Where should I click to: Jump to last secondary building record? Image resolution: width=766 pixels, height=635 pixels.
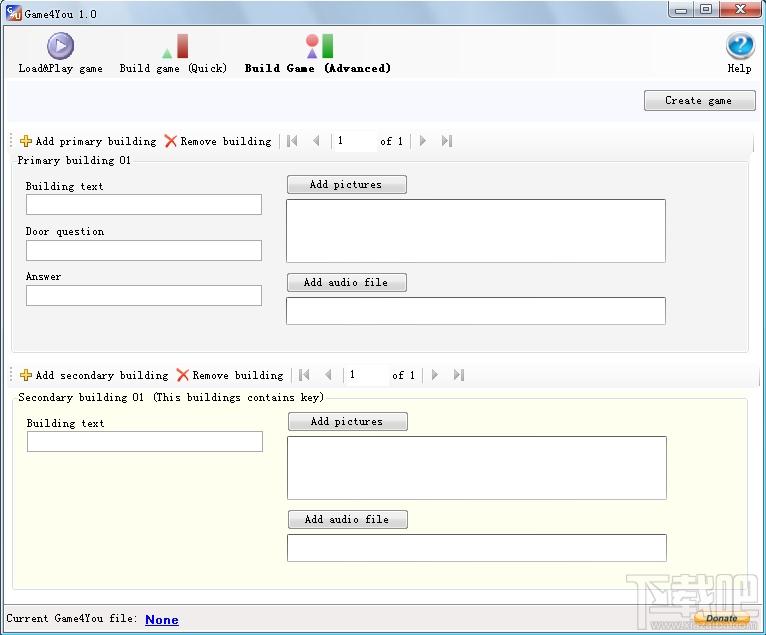[x=458, y=375]
